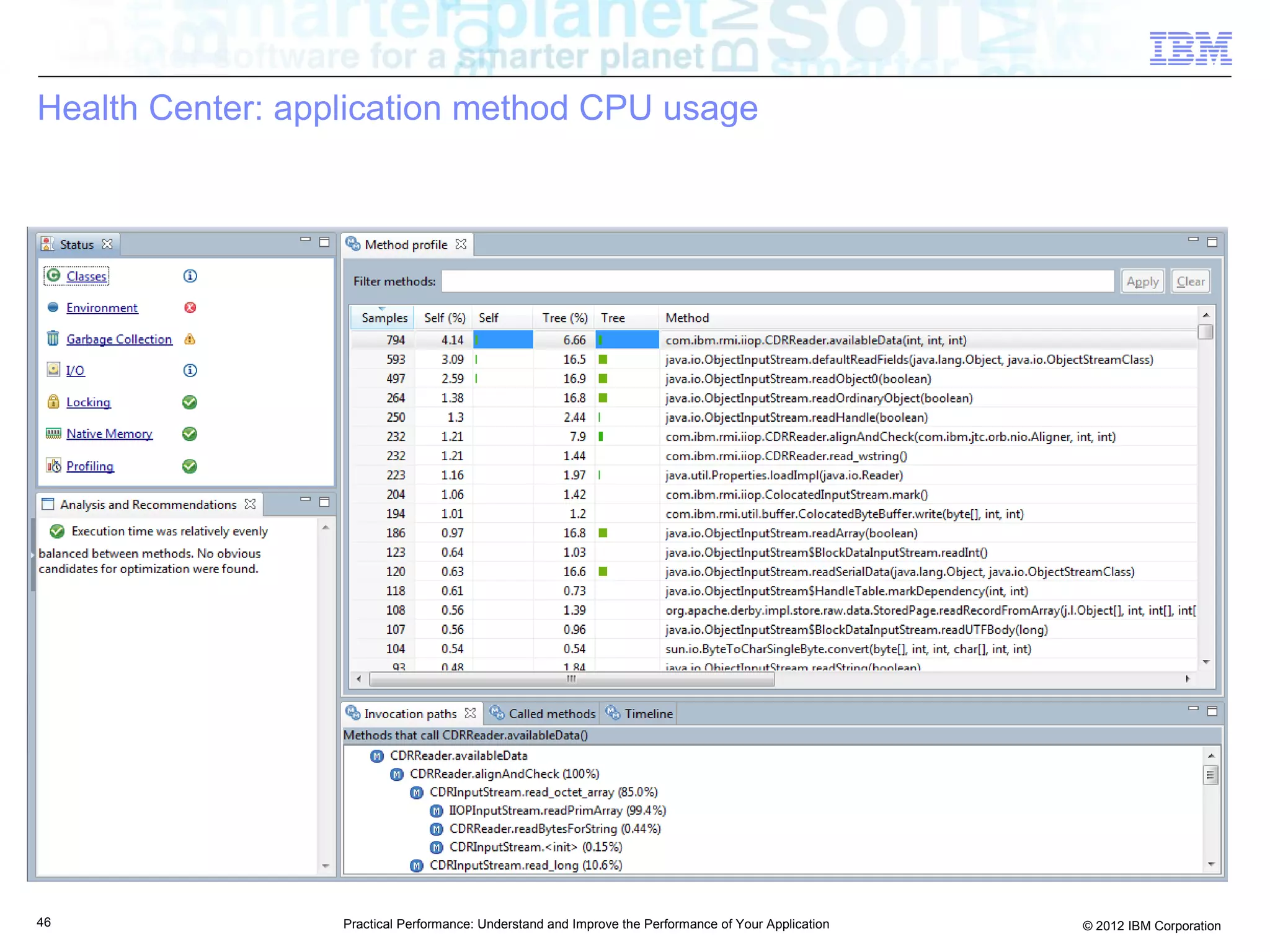
Task: Click the Garbage Collection trash can icon
Action: click(53, 338)
